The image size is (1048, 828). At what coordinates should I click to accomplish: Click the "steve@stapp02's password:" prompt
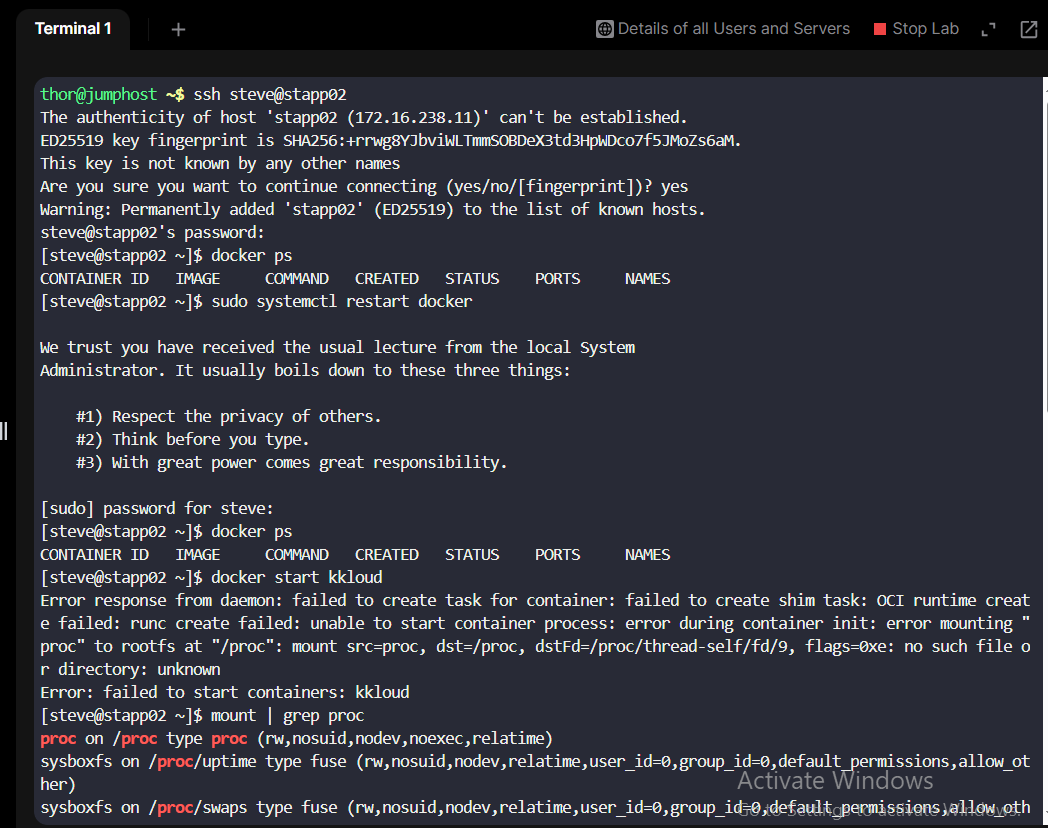point(152,233)
